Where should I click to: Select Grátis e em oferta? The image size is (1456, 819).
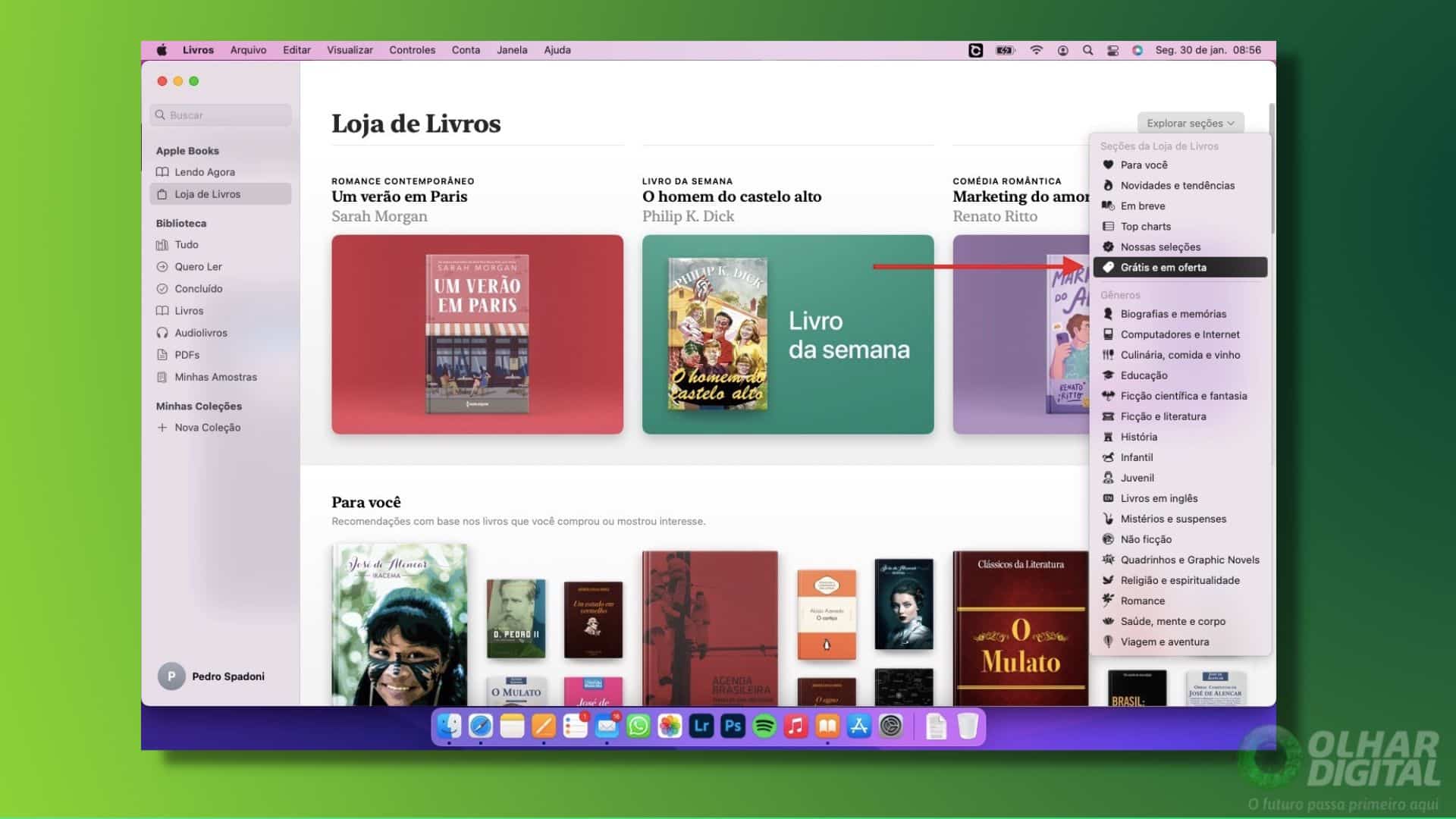tap(1180, 268)
